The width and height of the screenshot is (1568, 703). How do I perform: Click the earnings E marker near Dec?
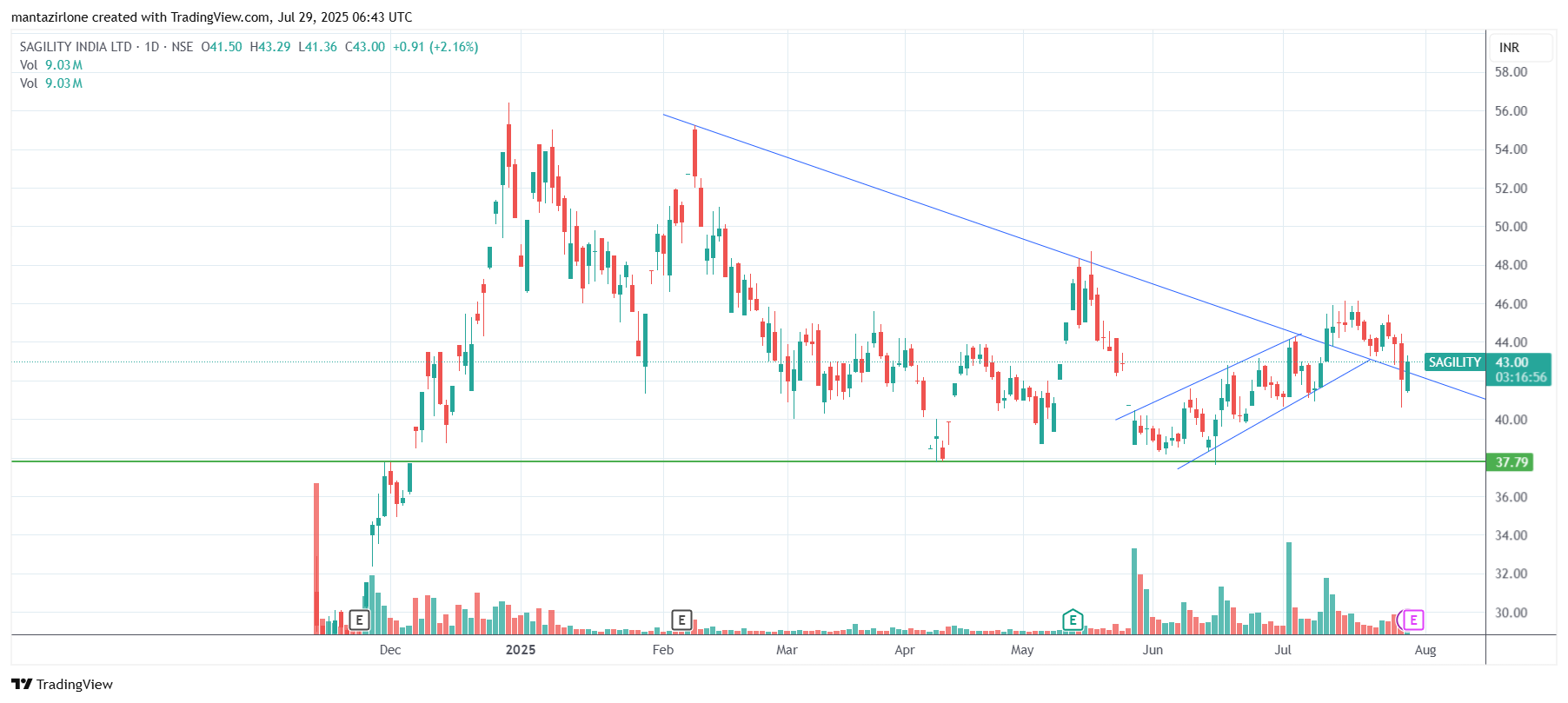click(x=359, y=620)
